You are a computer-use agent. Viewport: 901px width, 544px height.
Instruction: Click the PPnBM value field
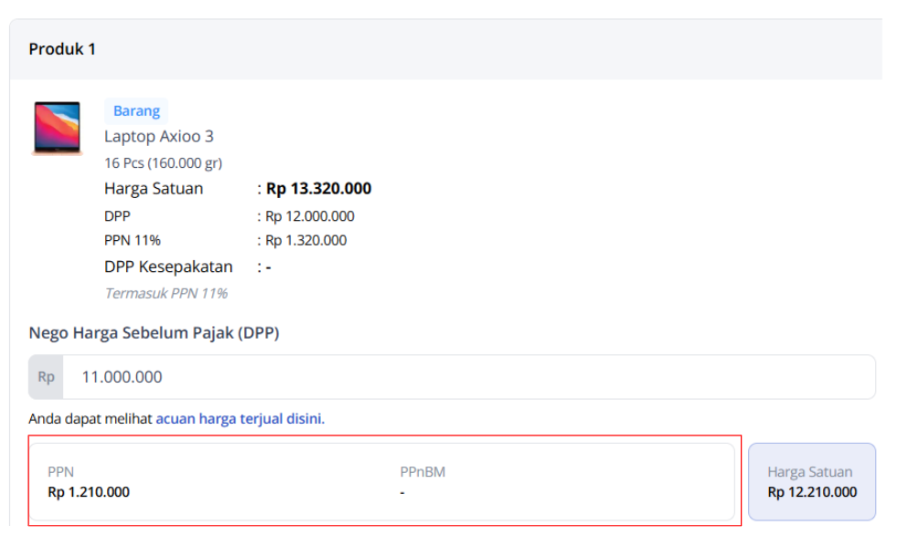(402, 493)
